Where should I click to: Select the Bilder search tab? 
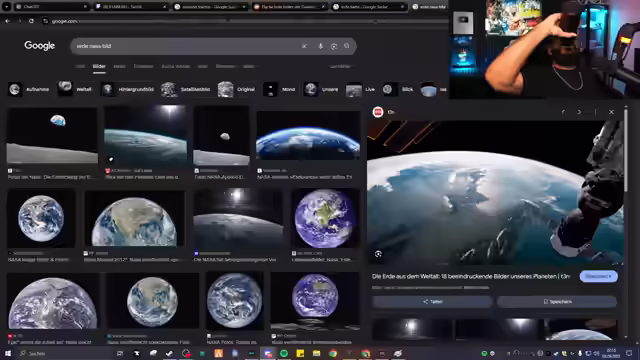click(99, 66)
